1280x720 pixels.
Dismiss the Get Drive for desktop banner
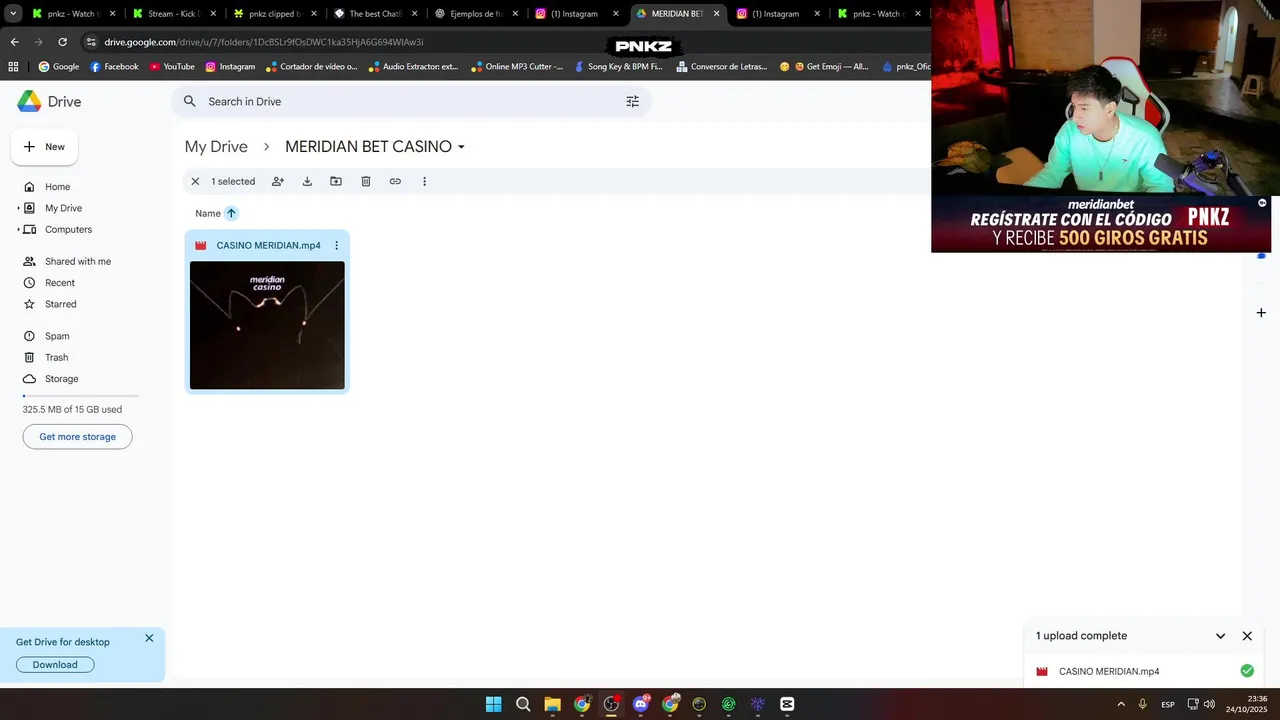point(149,638)
